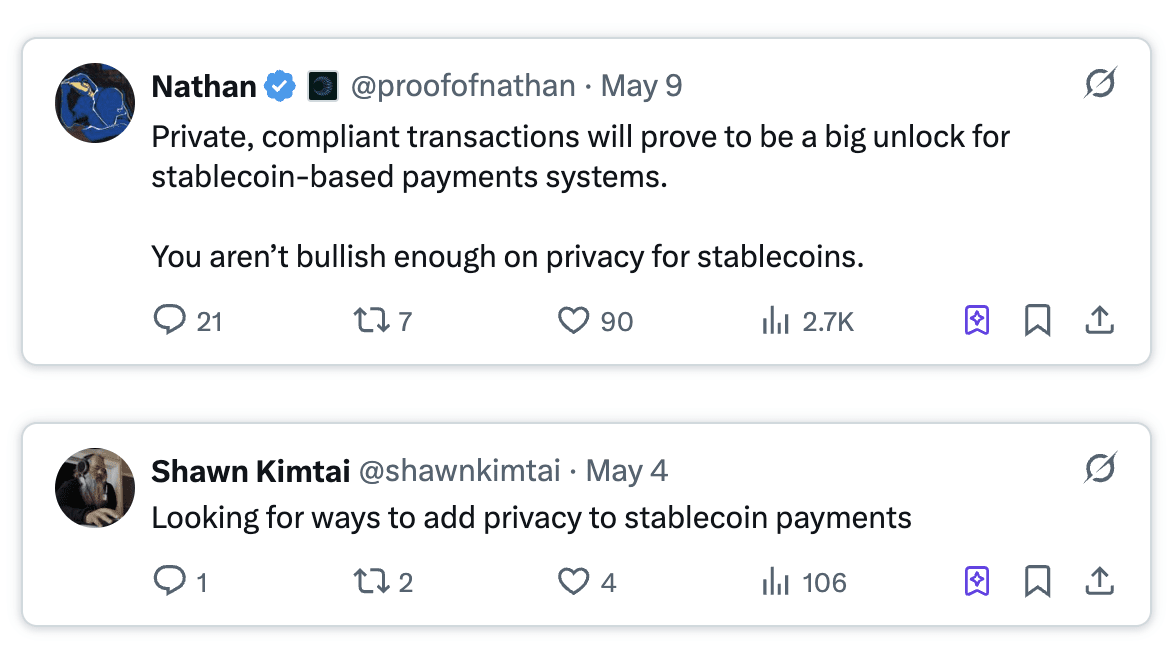Image resolution: width=1176 pixels, height=648 pixels.
Task: View analytics for Shawn's 106 views tweet
Action: [x=776, y=581]
